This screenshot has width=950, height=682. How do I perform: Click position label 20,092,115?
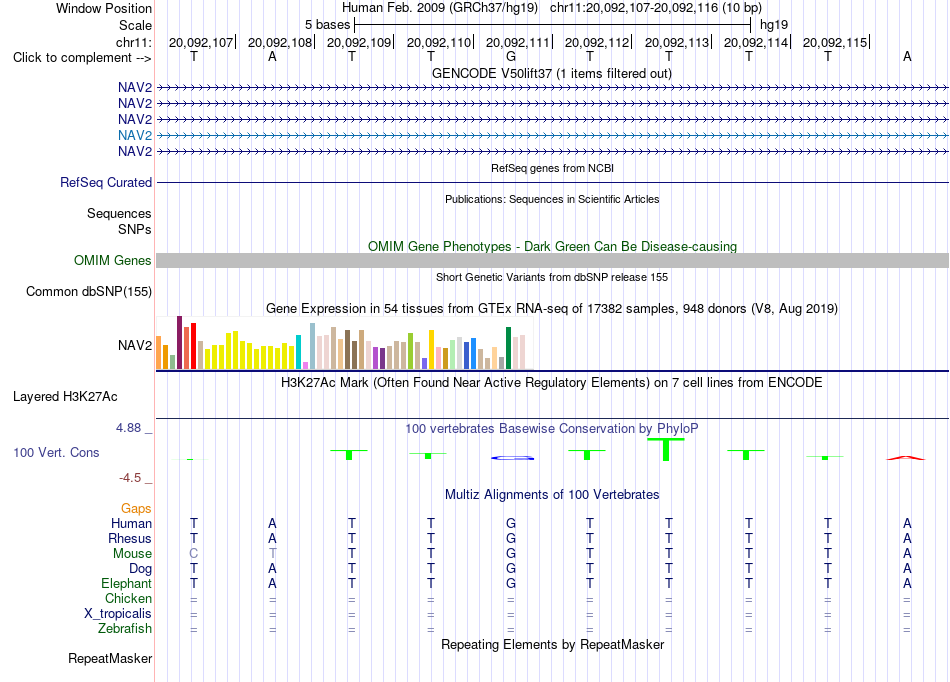[835, 42]
